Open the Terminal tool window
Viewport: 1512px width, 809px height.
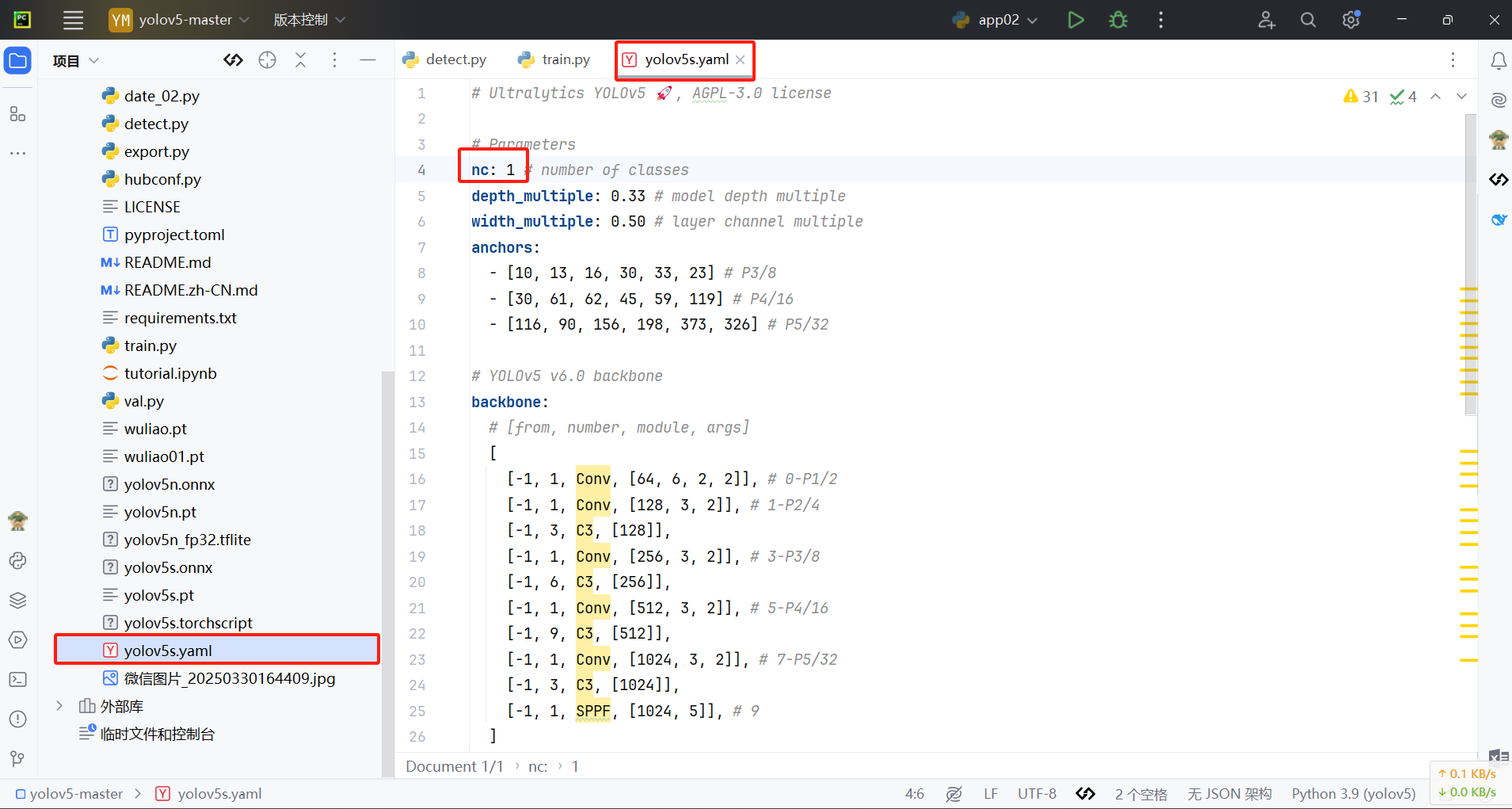coord(17,680)
